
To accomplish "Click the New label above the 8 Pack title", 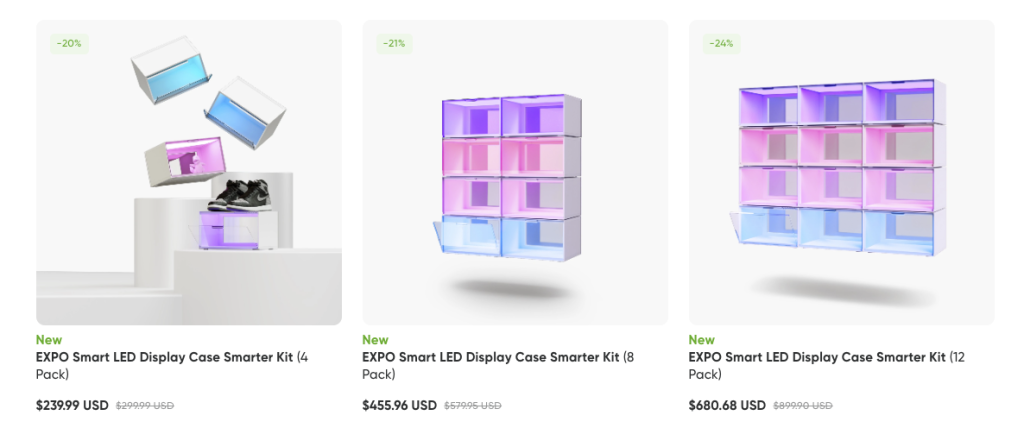I will [x=375, y=340].
